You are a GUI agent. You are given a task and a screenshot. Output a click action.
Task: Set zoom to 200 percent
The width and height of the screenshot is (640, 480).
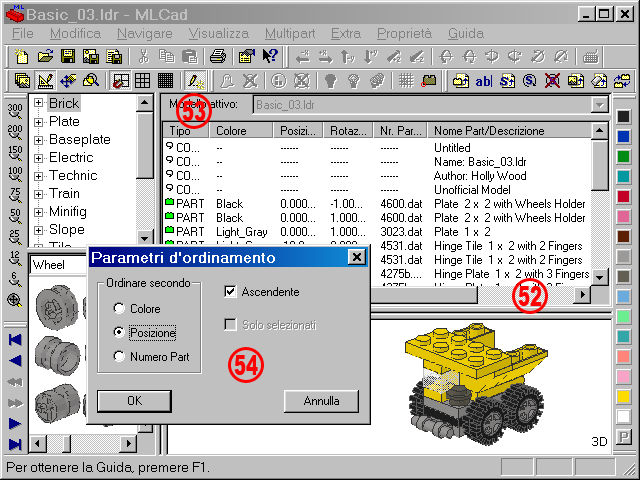15,132
